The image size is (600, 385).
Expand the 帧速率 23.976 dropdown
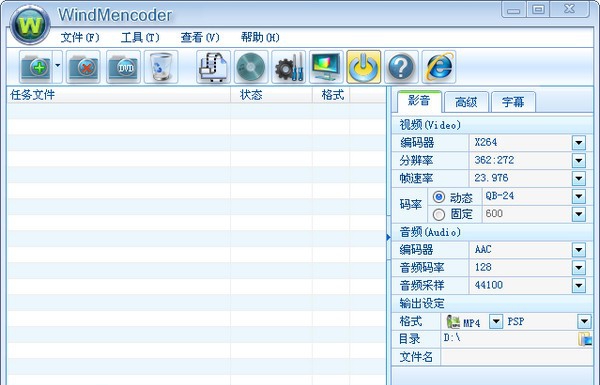[579, 178]
